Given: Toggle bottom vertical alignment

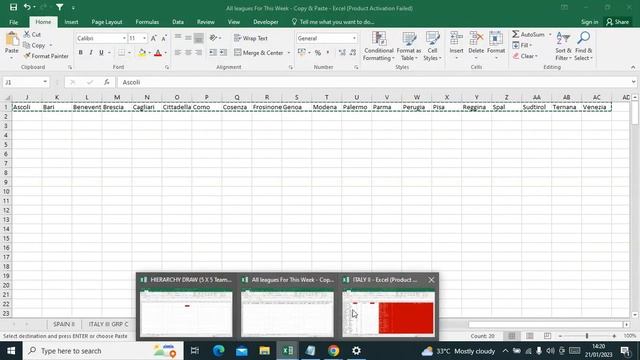Looking at the screenshot, I should click(198, 38).
